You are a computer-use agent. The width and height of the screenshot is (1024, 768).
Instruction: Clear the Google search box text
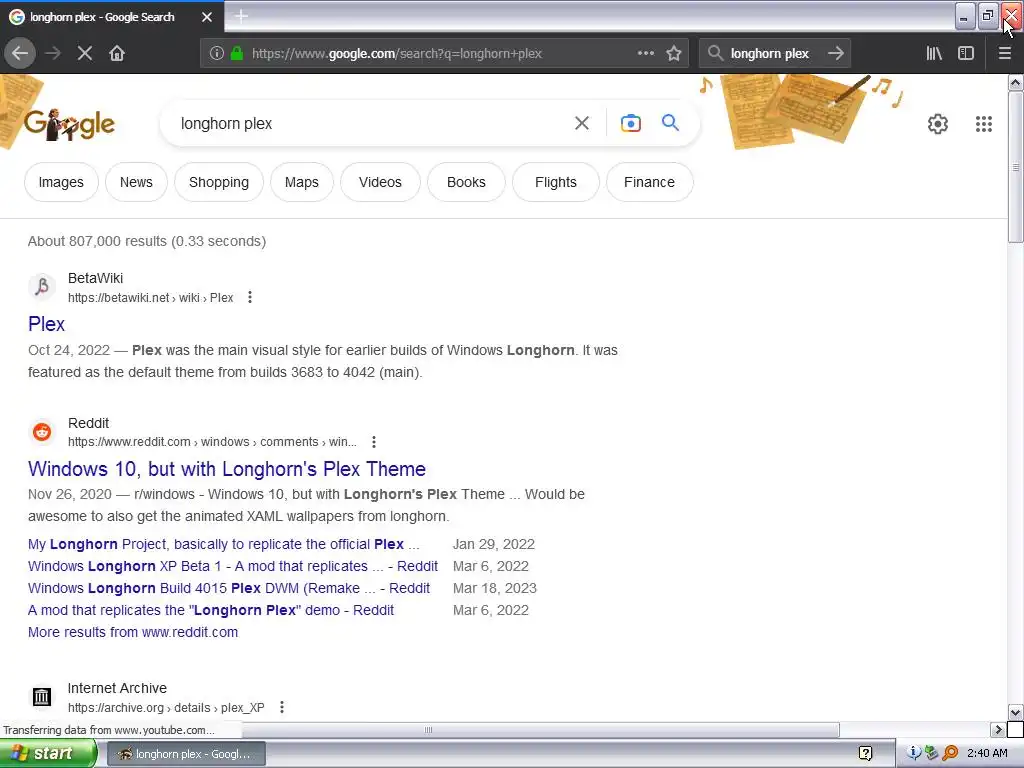point(582,123)
